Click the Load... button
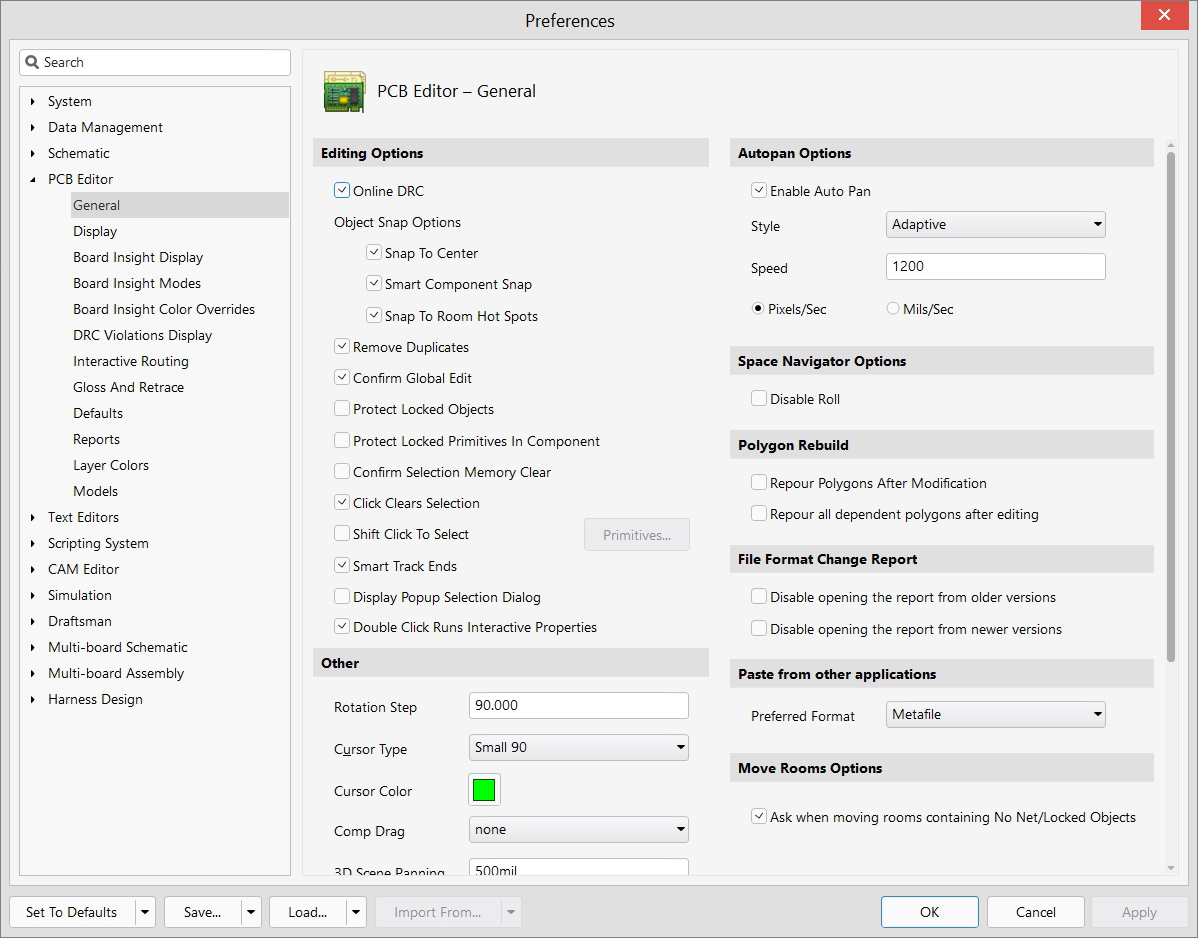Viewport: 1198px width, 938px height. tap(308, 912)
